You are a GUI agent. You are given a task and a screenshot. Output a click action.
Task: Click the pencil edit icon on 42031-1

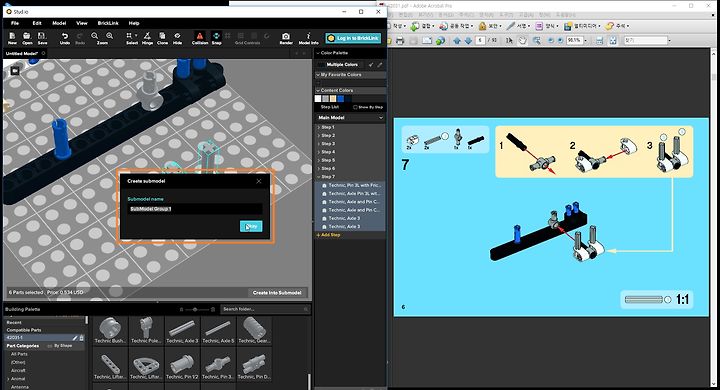[75, 338]
